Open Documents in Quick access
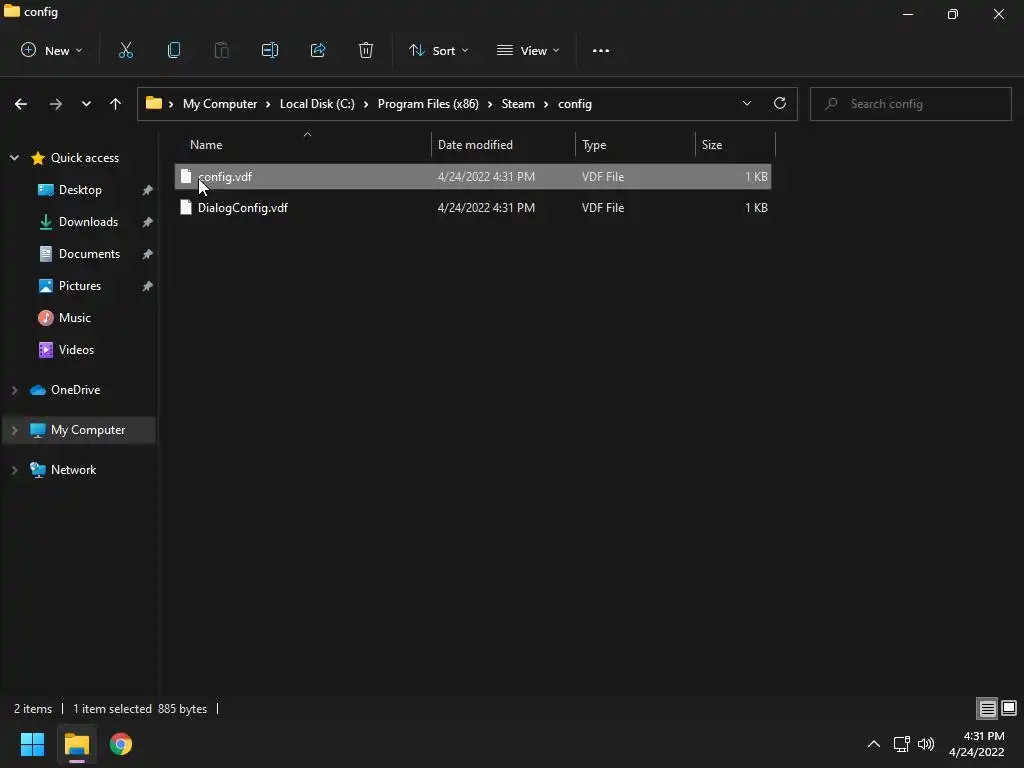This screenshot has width=1024, height=768. click(x=89, y=254)
